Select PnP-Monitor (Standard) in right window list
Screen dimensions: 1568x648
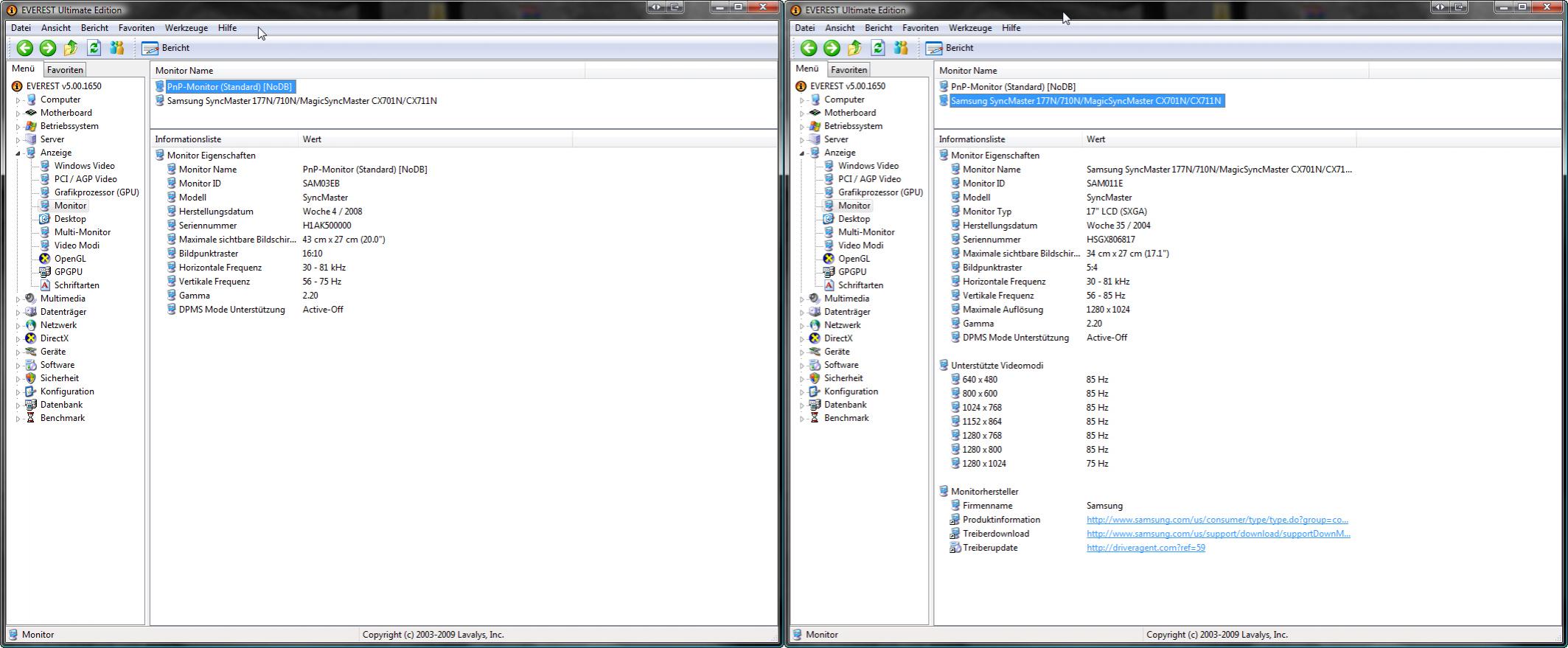[x=1013, y=87]
